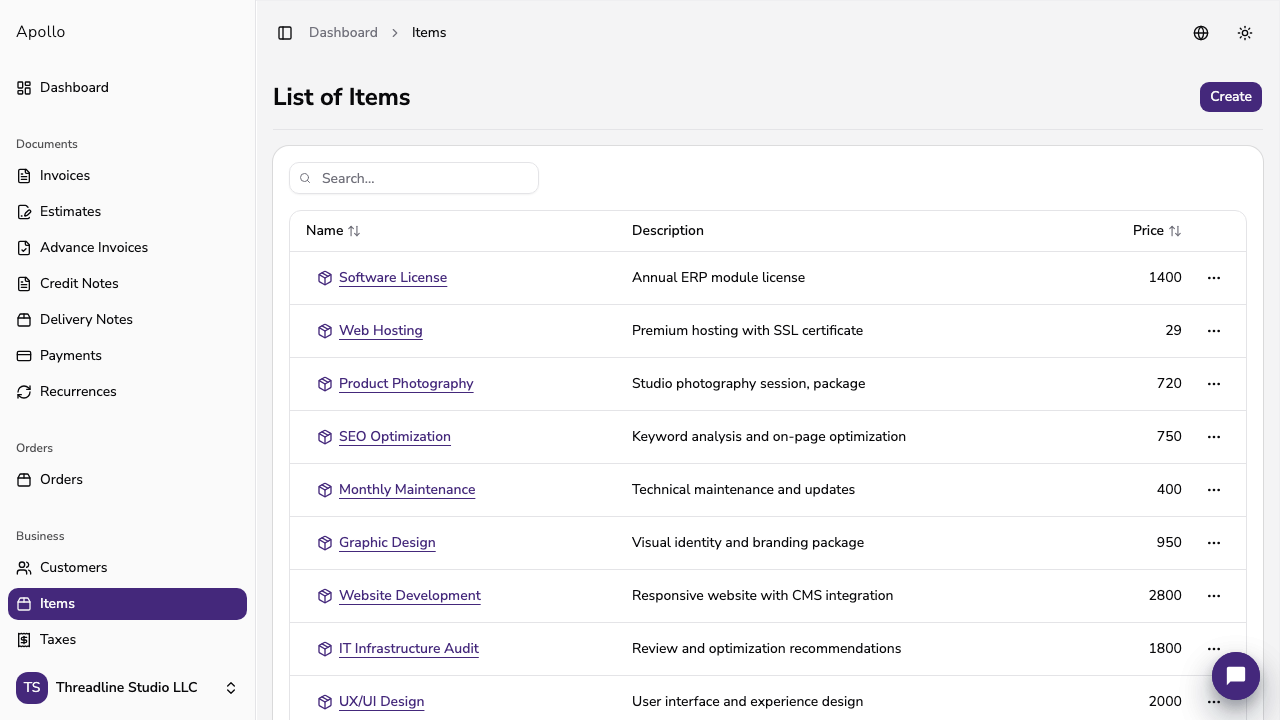Open actions menu for Product Photography row
Viewport: 1280px width, 720px height.
point(1214,384)
